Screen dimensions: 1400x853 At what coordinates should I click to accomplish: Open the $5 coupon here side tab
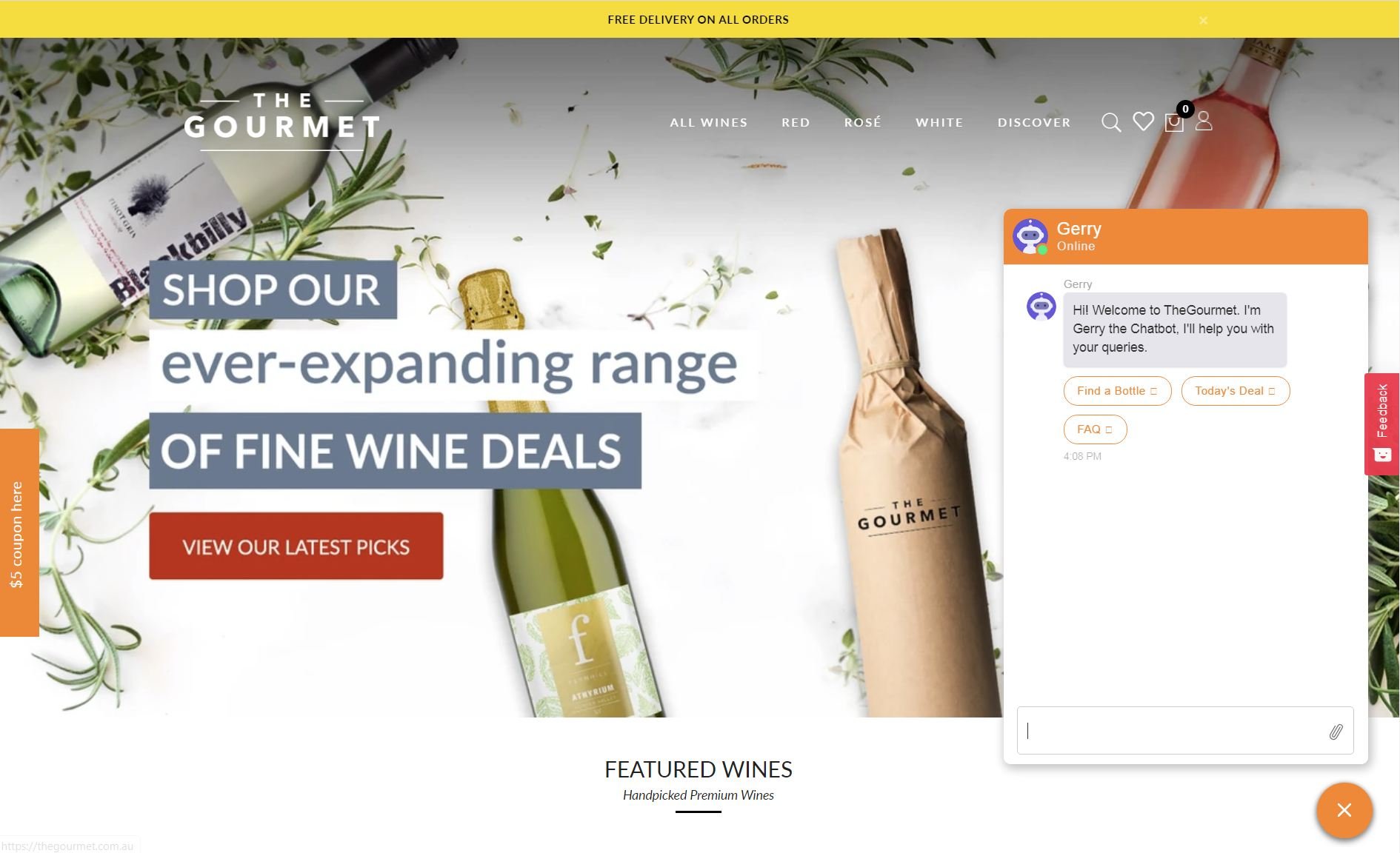click(19, 533)
